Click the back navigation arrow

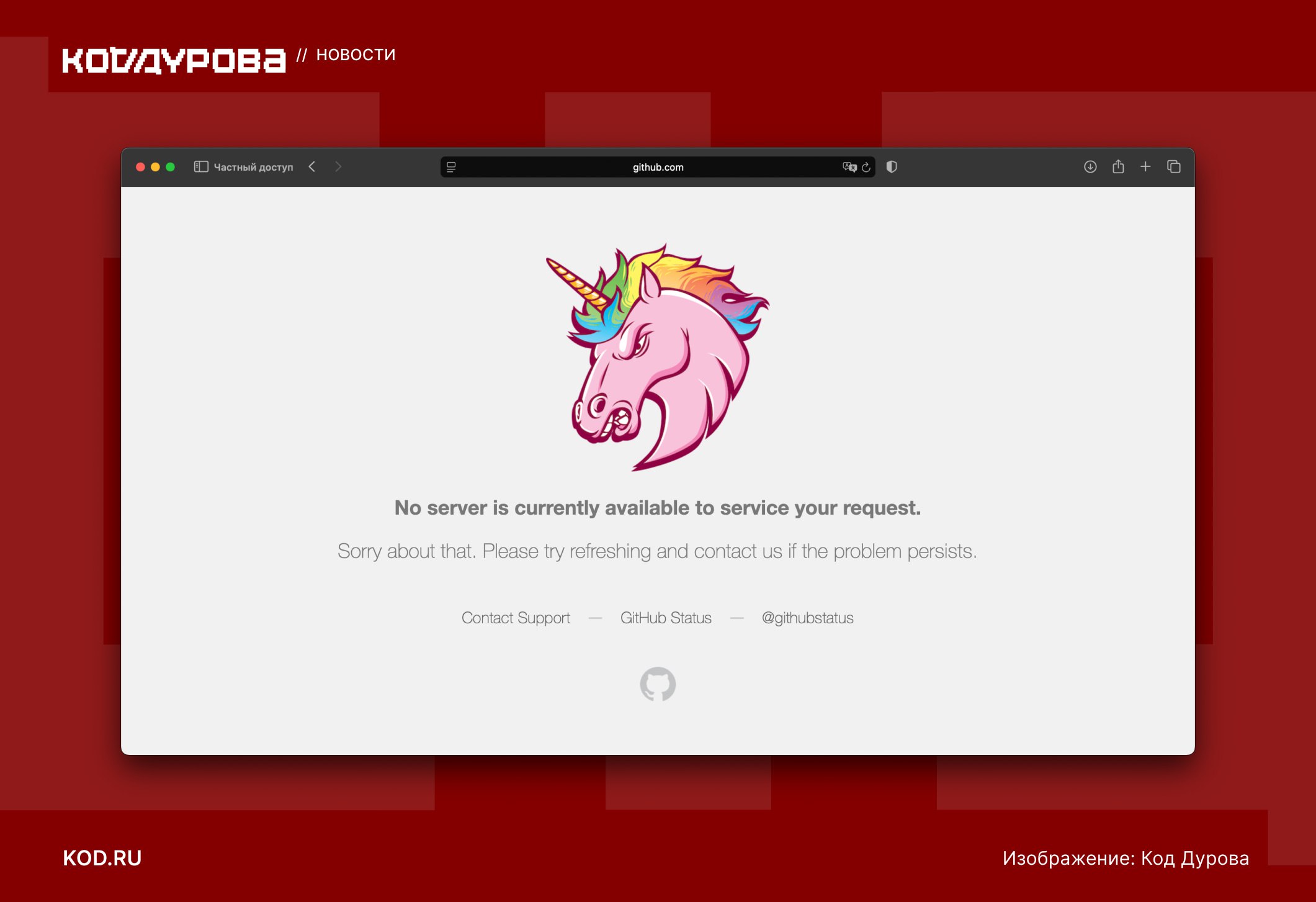(312, 167)
